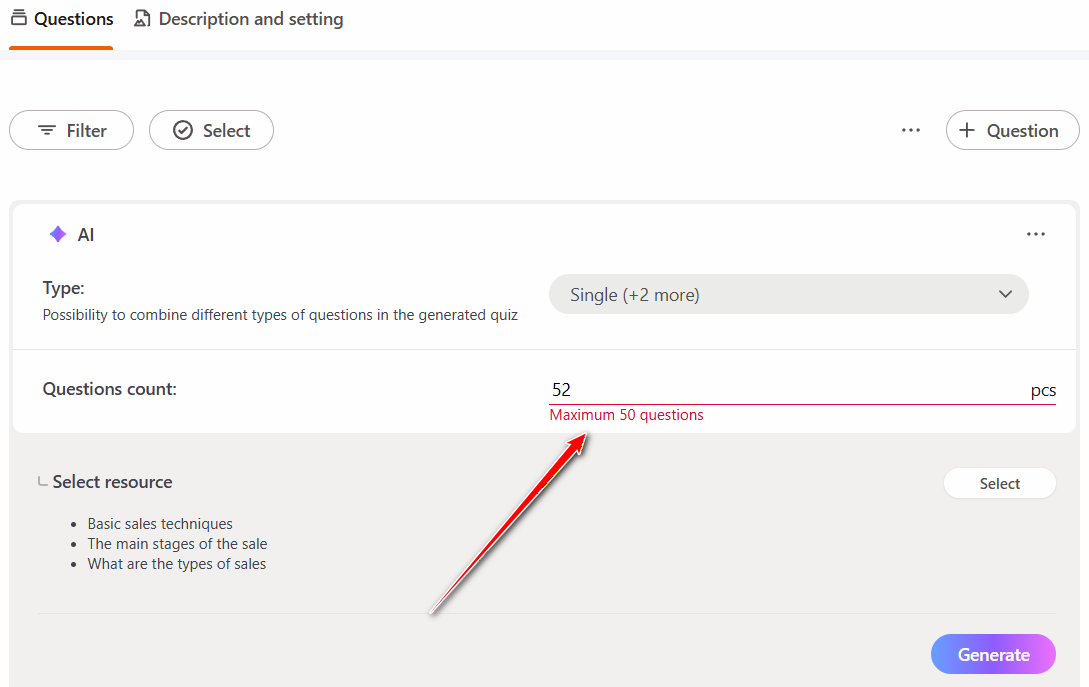Screen dimensions: 1089x687
Task: Switch to Description and setting tab
Action: tap(250, 19)
